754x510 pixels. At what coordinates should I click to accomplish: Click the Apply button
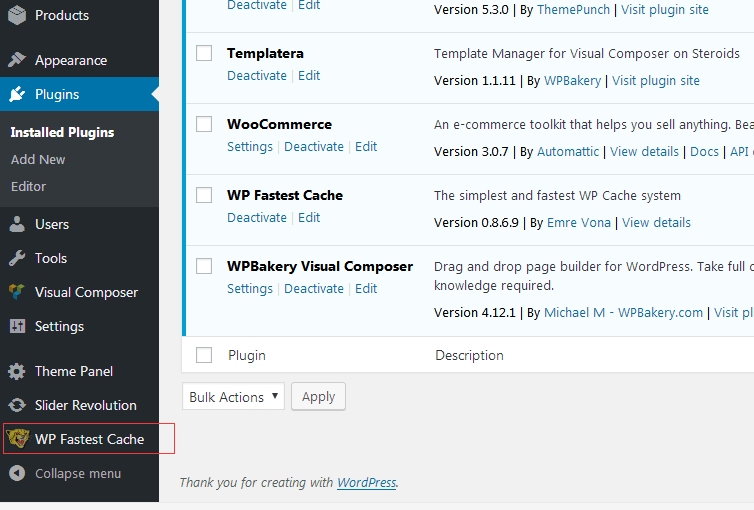(318, 397)
